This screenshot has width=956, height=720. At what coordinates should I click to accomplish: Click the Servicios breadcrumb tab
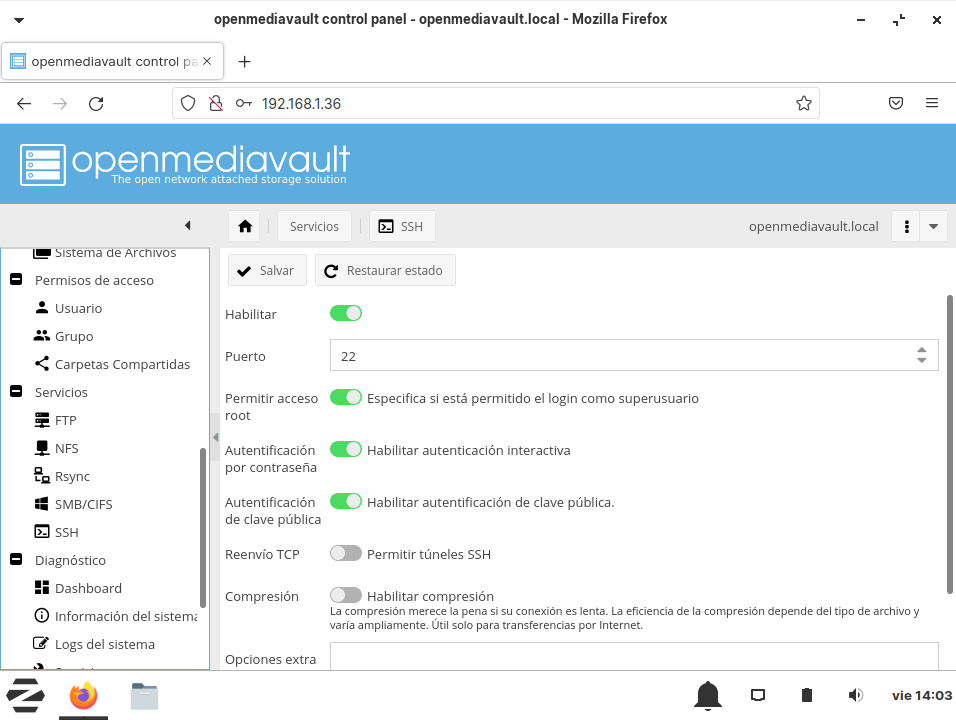[314, 226]
